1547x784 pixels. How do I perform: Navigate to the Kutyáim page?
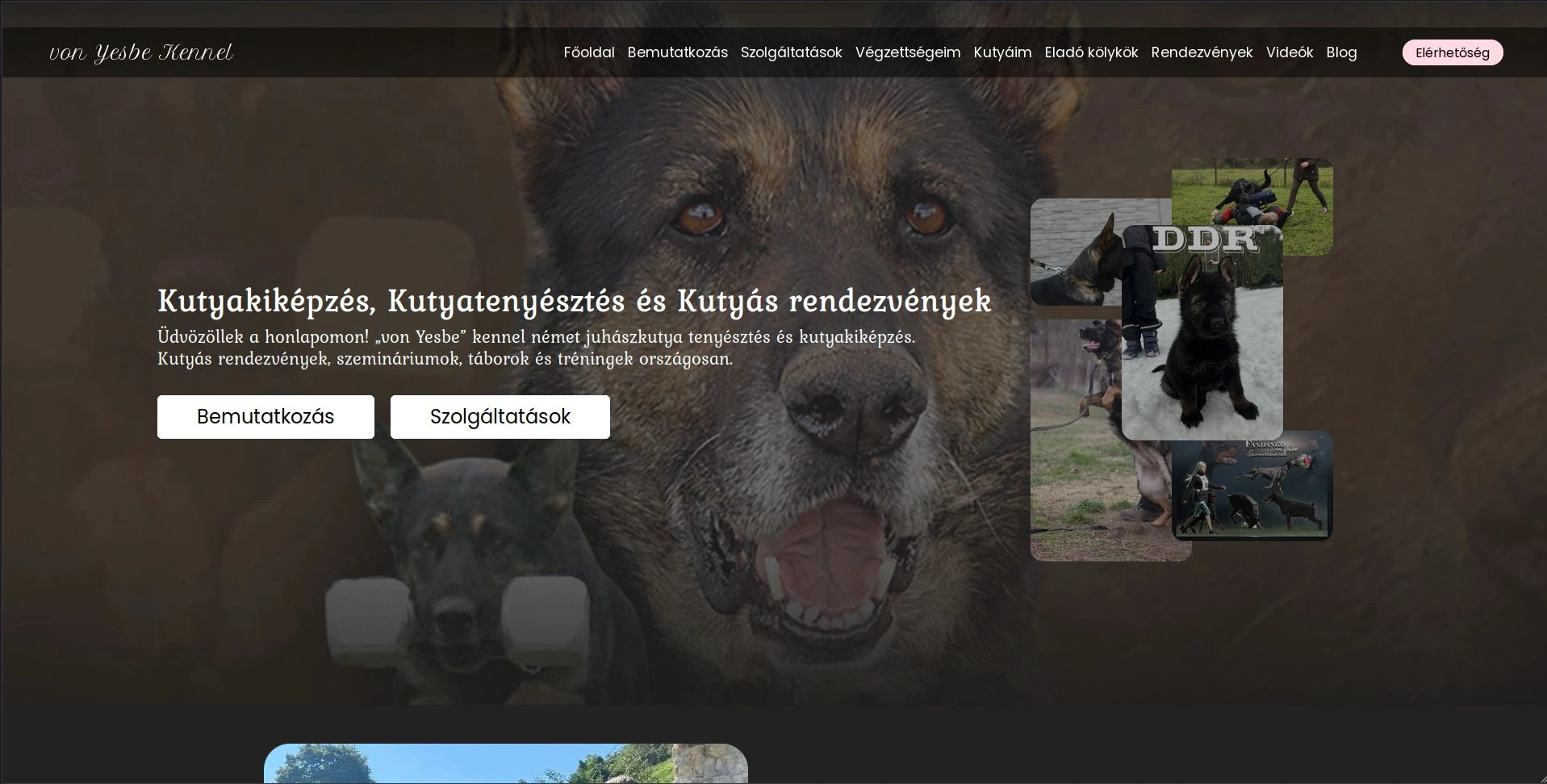pos(1002,52)
